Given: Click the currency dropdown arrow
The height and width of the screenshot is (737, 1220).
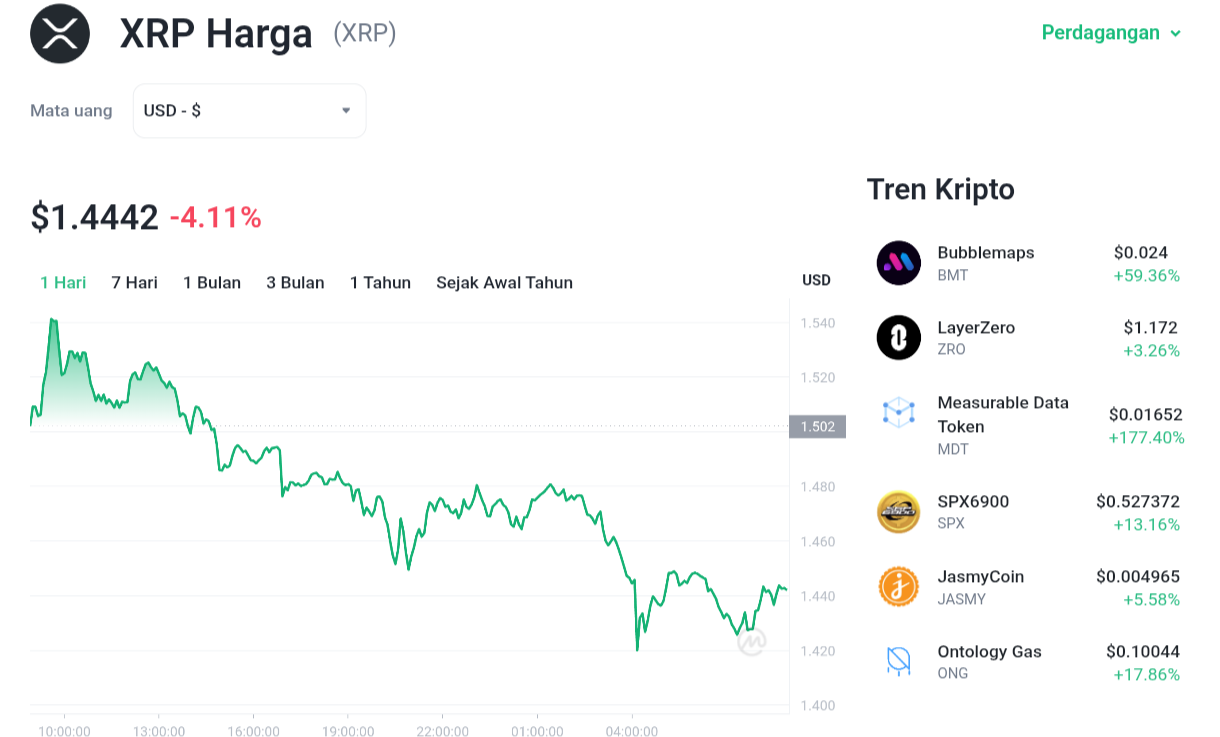Looking at the screenshot, I should click(346, 111).
